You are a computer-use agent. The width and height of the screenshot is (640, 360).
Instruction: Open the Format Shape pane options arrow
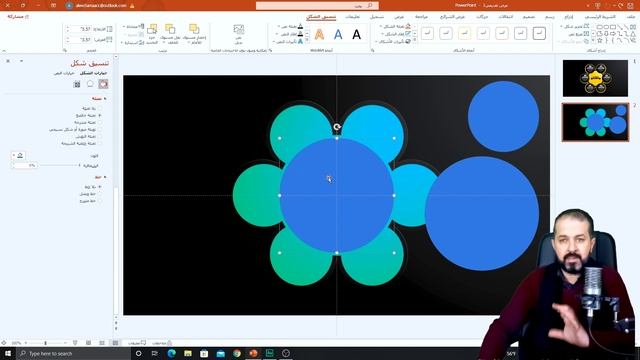[x=21, y=61]
